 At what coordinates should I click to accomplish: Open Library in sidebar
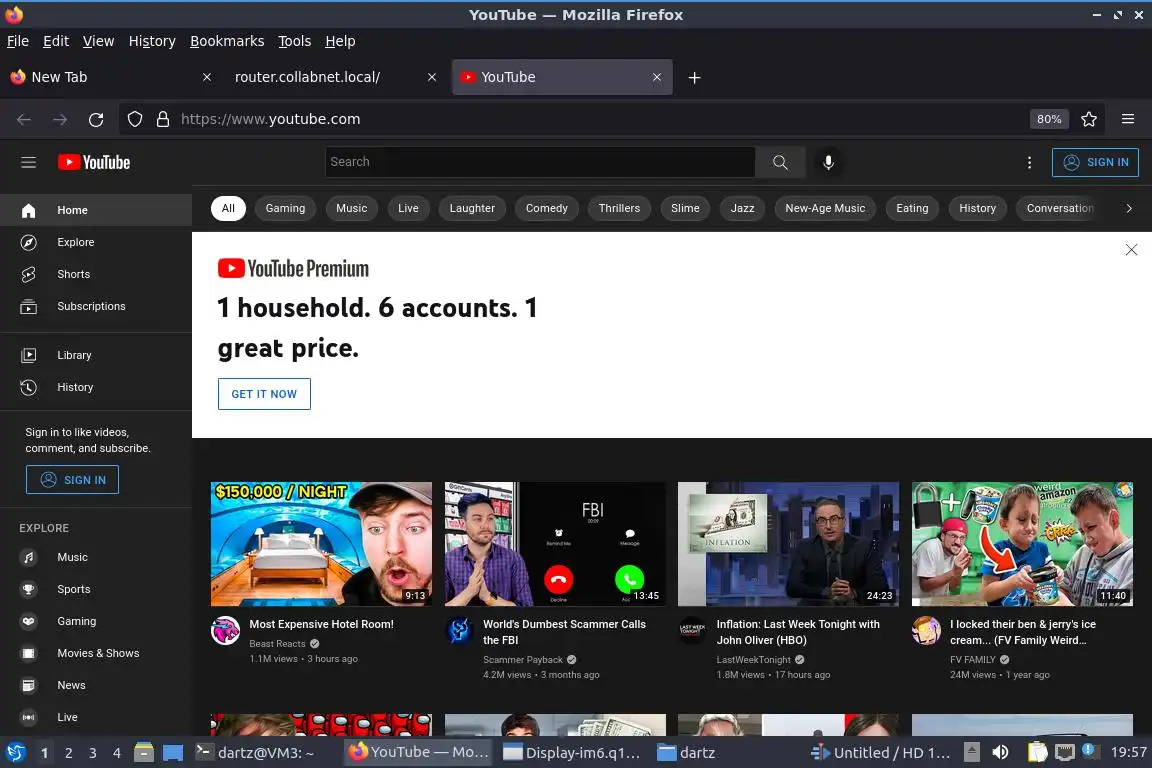[96, 355]
